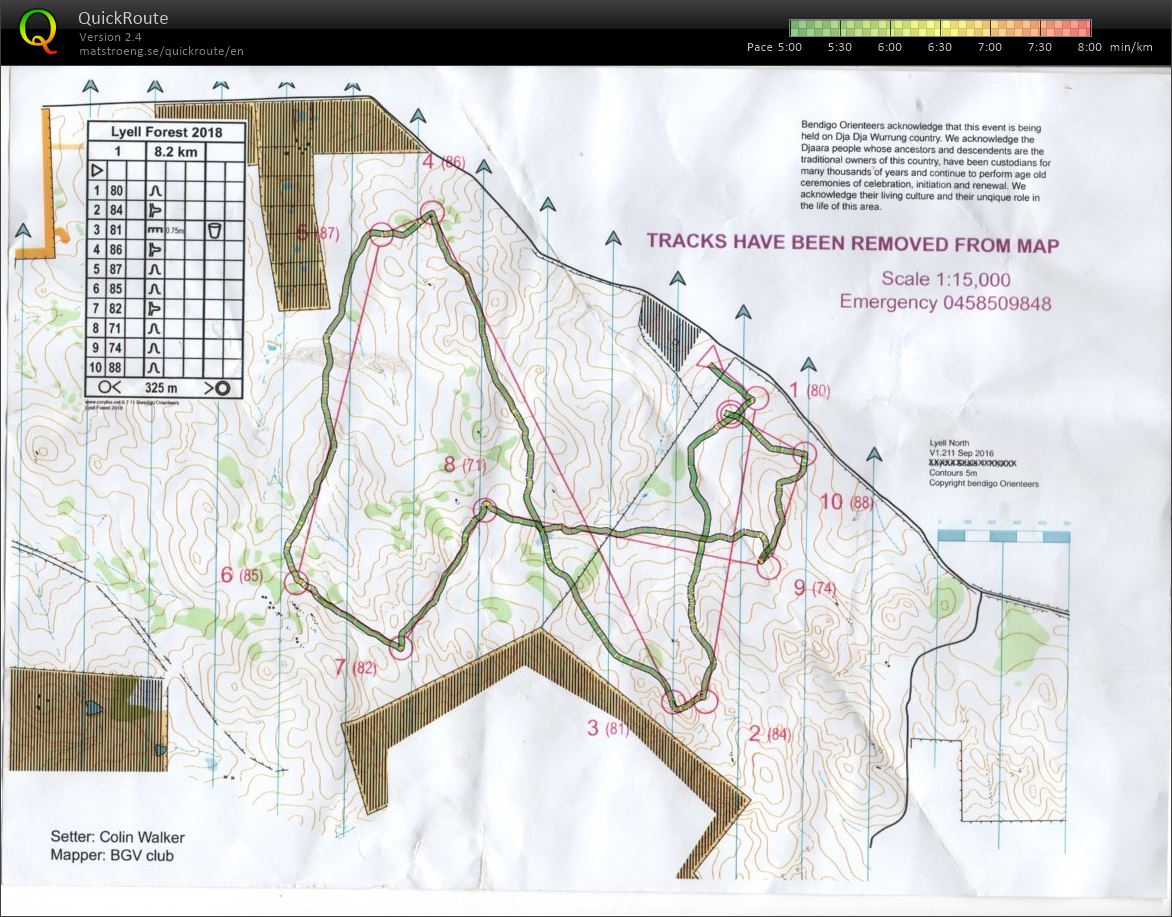Screen dimensions: 1172x917
Task: Select control circle 4 (86) at top
Action: (431, 212)
